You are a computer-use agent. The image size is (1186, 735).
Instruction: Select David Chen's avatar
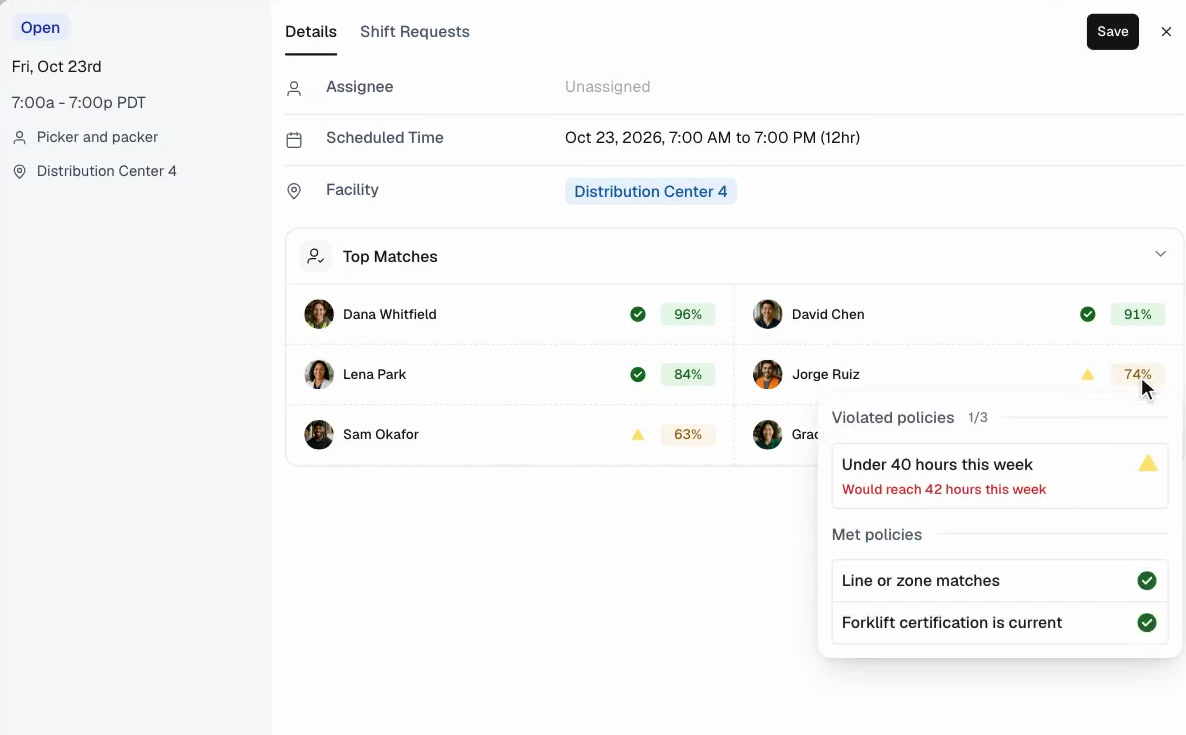[768, 314]
